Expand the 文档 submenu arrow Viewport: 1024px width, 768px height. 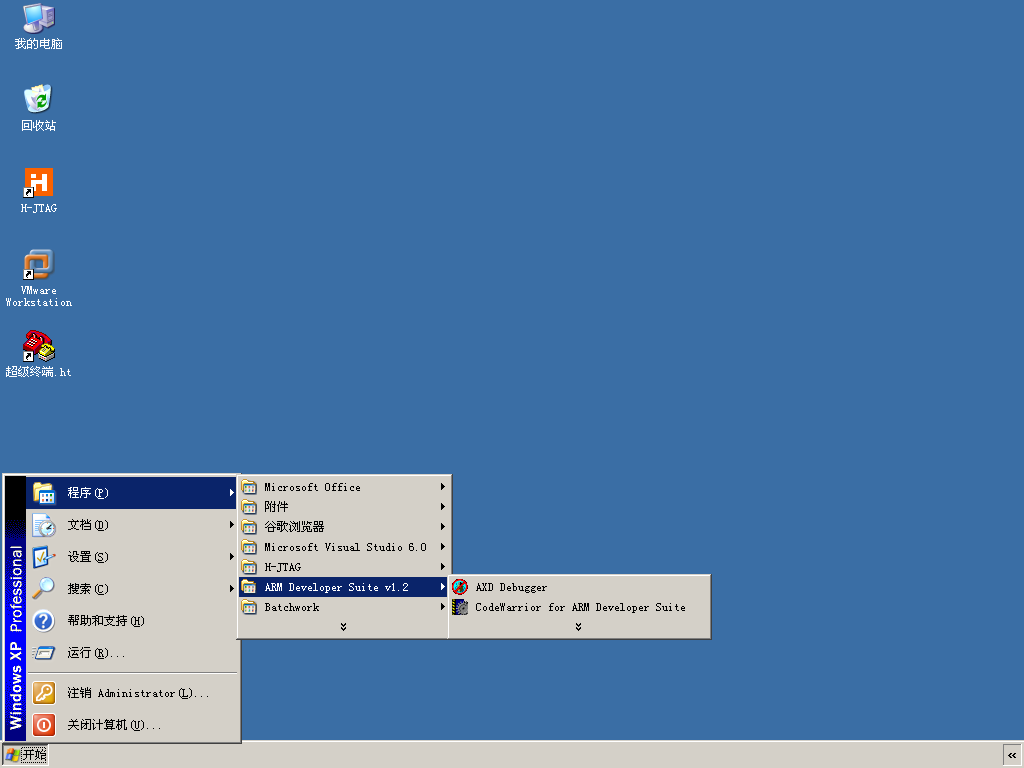point(231,525)
